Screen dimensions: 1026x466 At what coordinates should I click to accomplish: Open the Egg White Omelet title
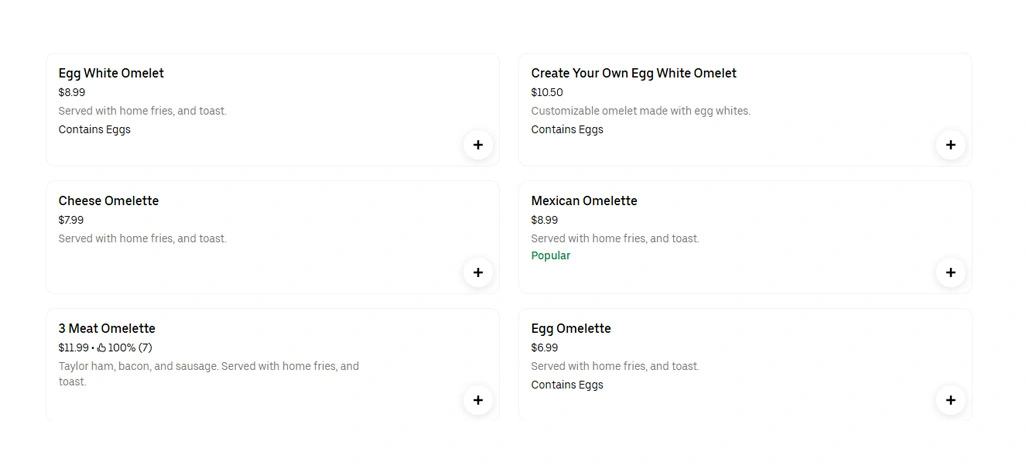111,73
